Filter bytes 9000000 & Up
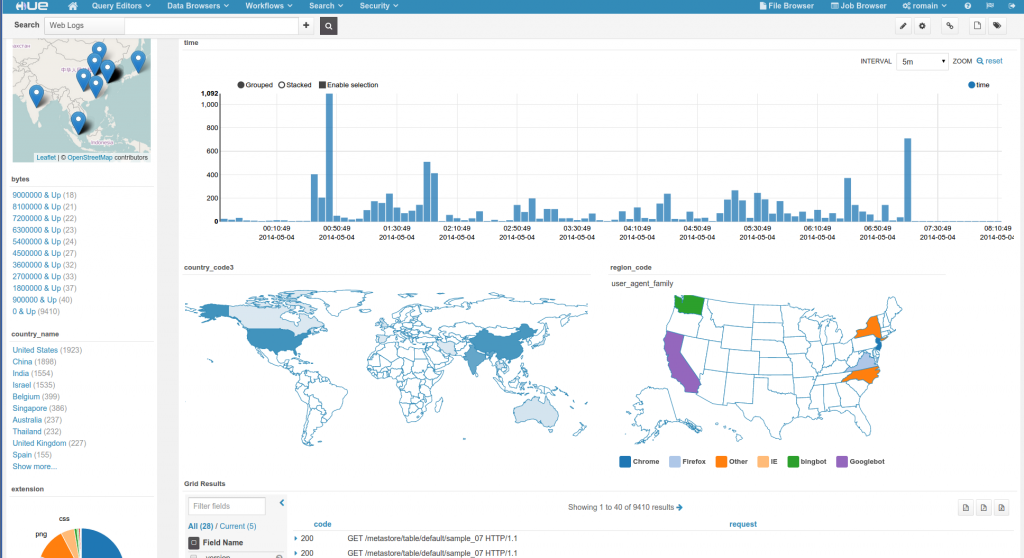Viewport: 1024px width, 558px height. 37,195
